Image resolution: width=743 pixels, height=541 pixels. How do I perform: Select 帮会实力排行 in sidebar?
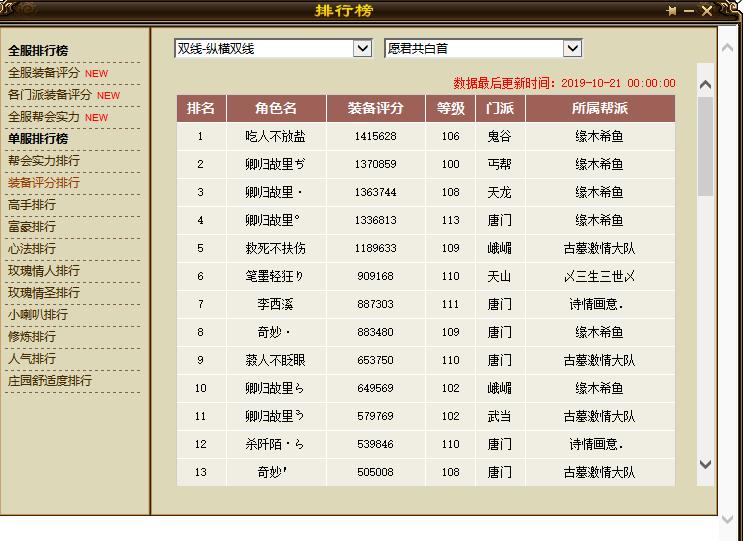pos(44,161)
